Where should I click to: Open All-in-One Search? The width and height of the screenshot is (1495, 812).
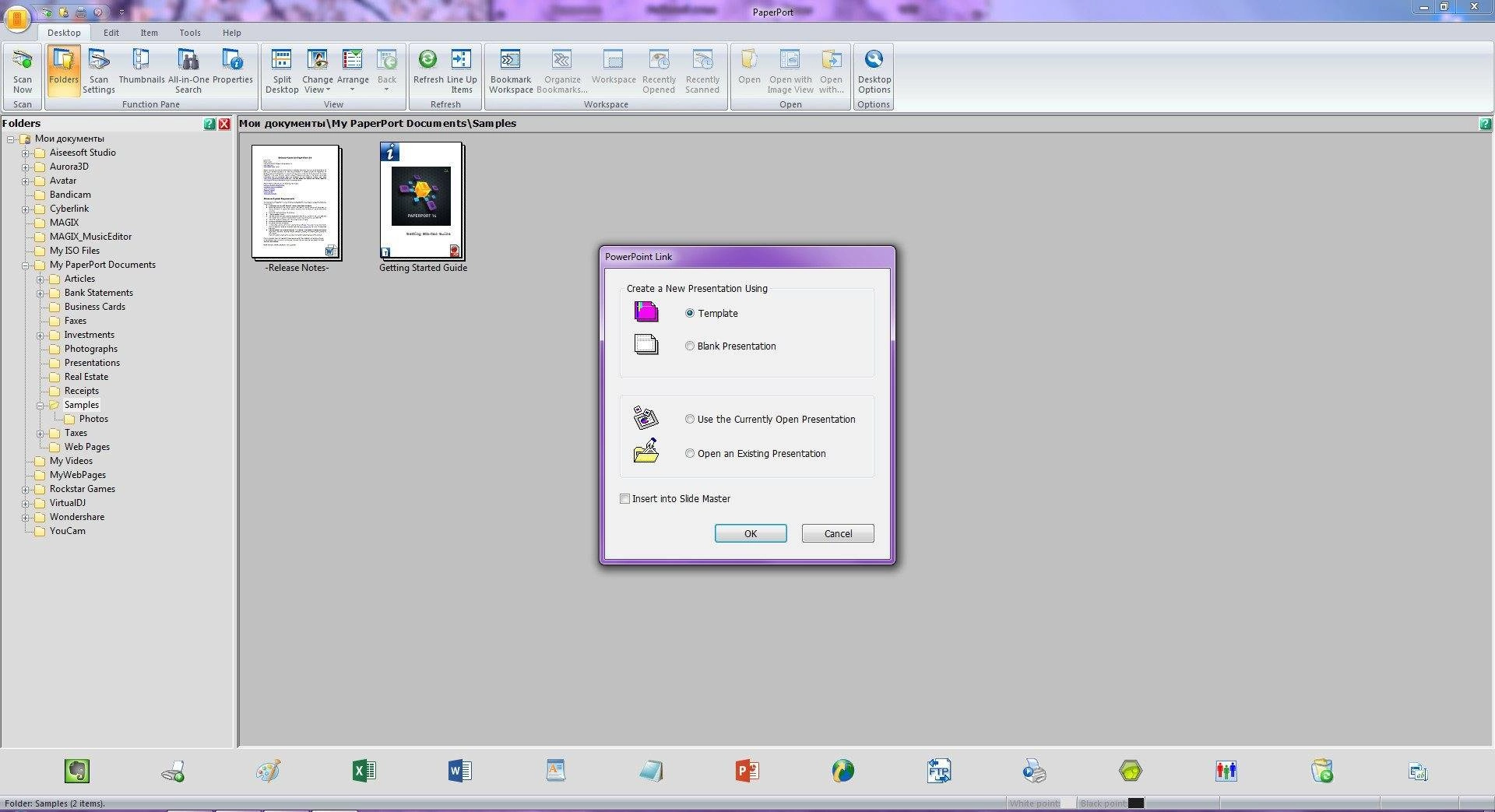pyautogui.click(x=188, y=70)
